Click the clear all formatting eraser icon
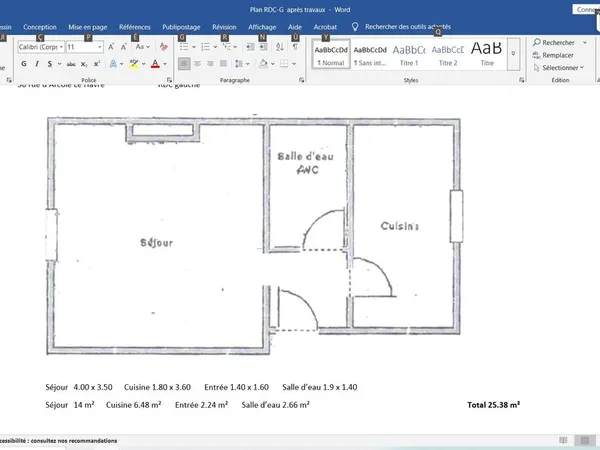 pos(164,47)
